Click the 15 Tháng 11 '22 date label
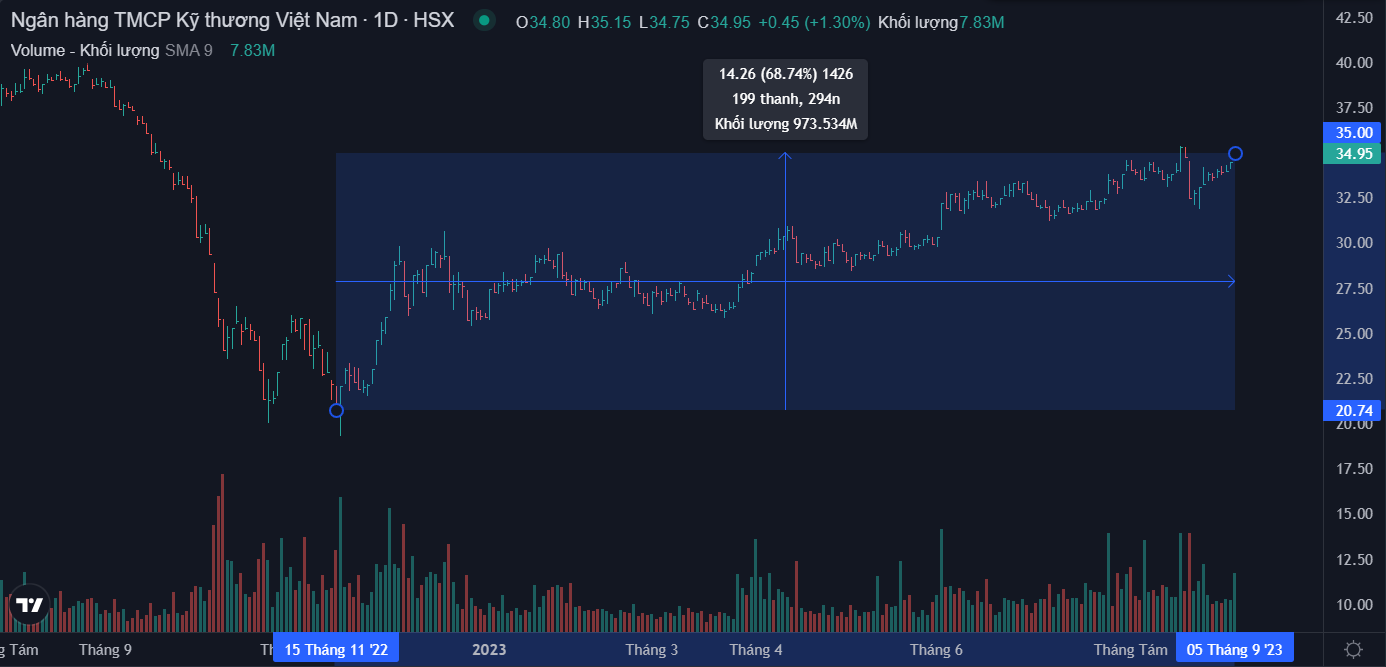 336,649
